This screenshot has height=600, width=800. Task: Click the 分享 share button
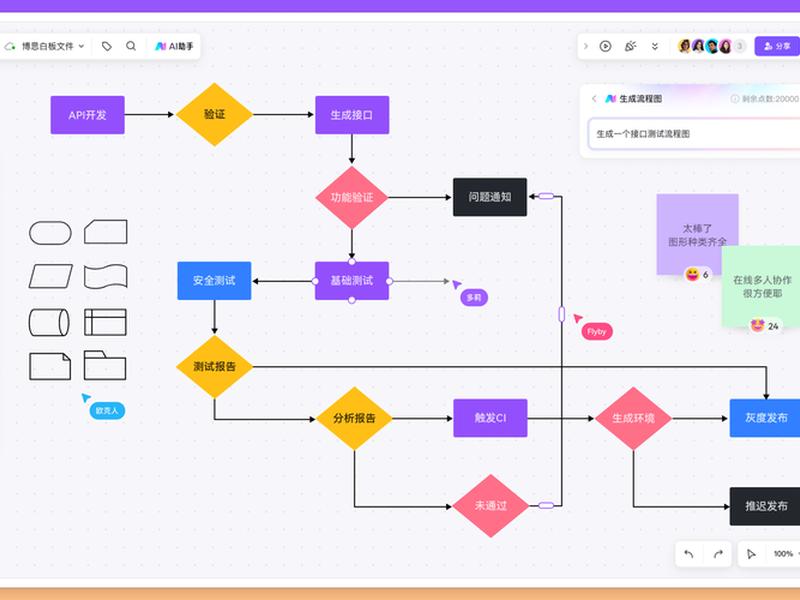pyautogui.click(x=777, y=46)
